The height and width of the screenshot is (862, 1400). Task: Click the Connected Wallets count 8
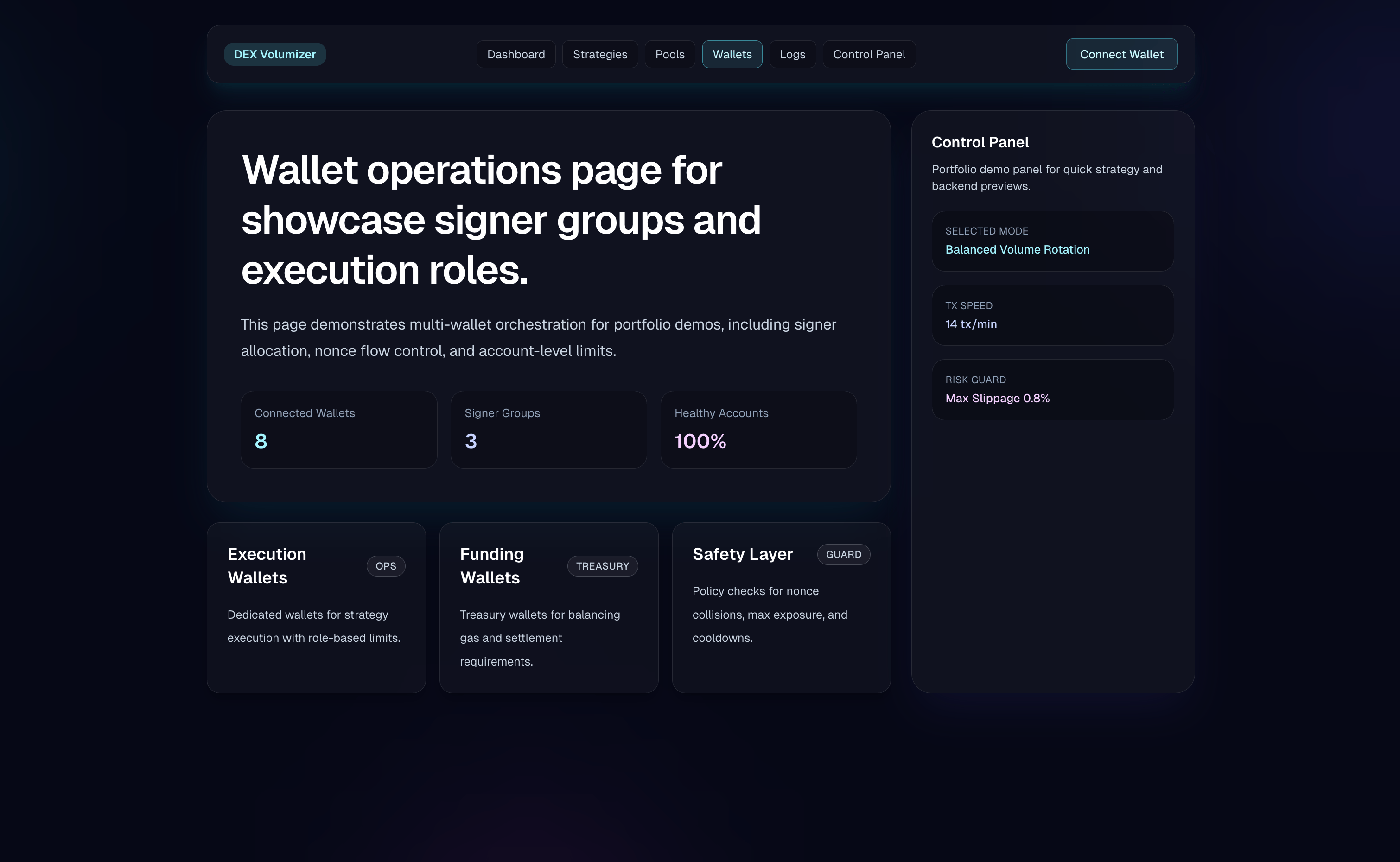(261, 441)
